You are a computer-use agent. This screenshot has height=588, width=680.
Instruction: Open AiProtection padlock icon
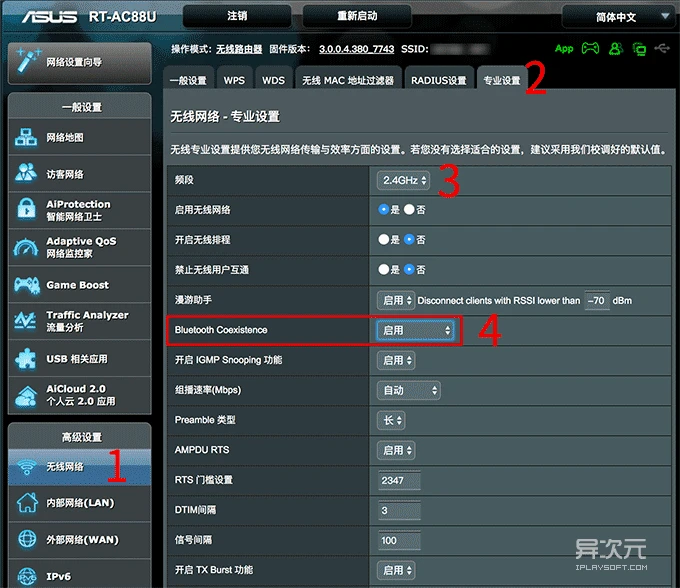pos(27,210)
